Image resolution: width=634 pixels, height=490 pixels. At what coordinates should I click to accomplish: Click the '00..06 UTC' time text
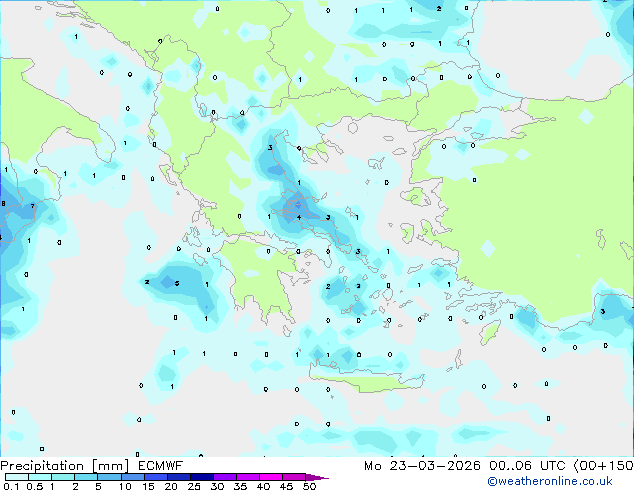click(527, 466)
